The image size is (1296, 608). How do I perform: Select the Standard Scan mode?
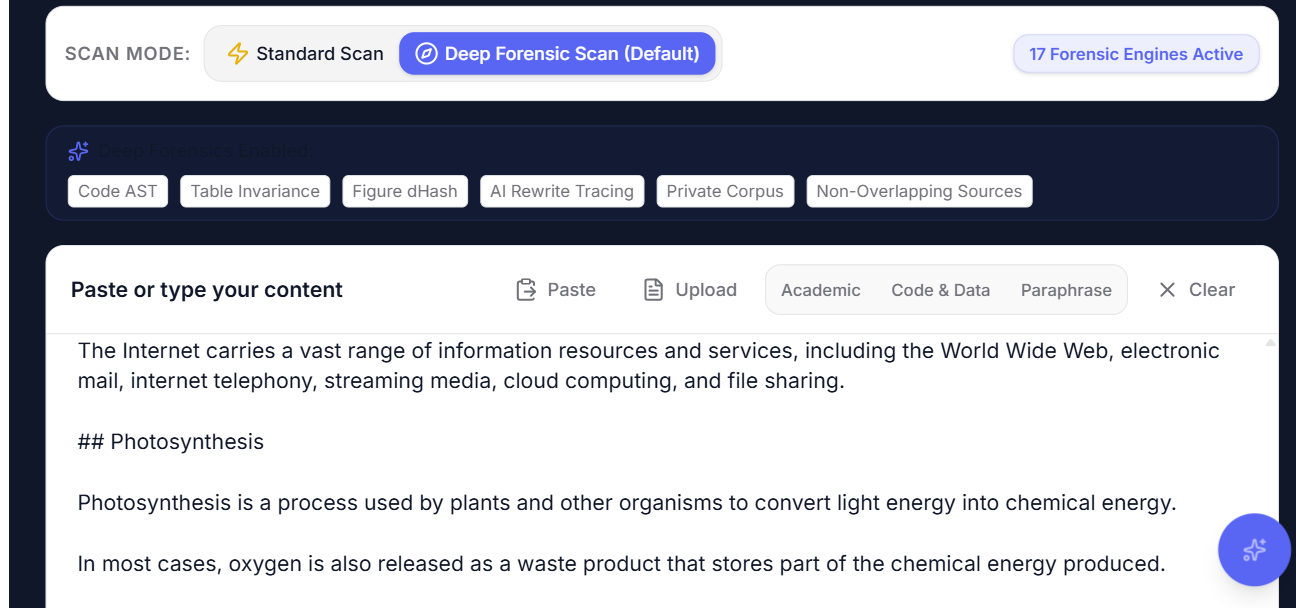305,54
